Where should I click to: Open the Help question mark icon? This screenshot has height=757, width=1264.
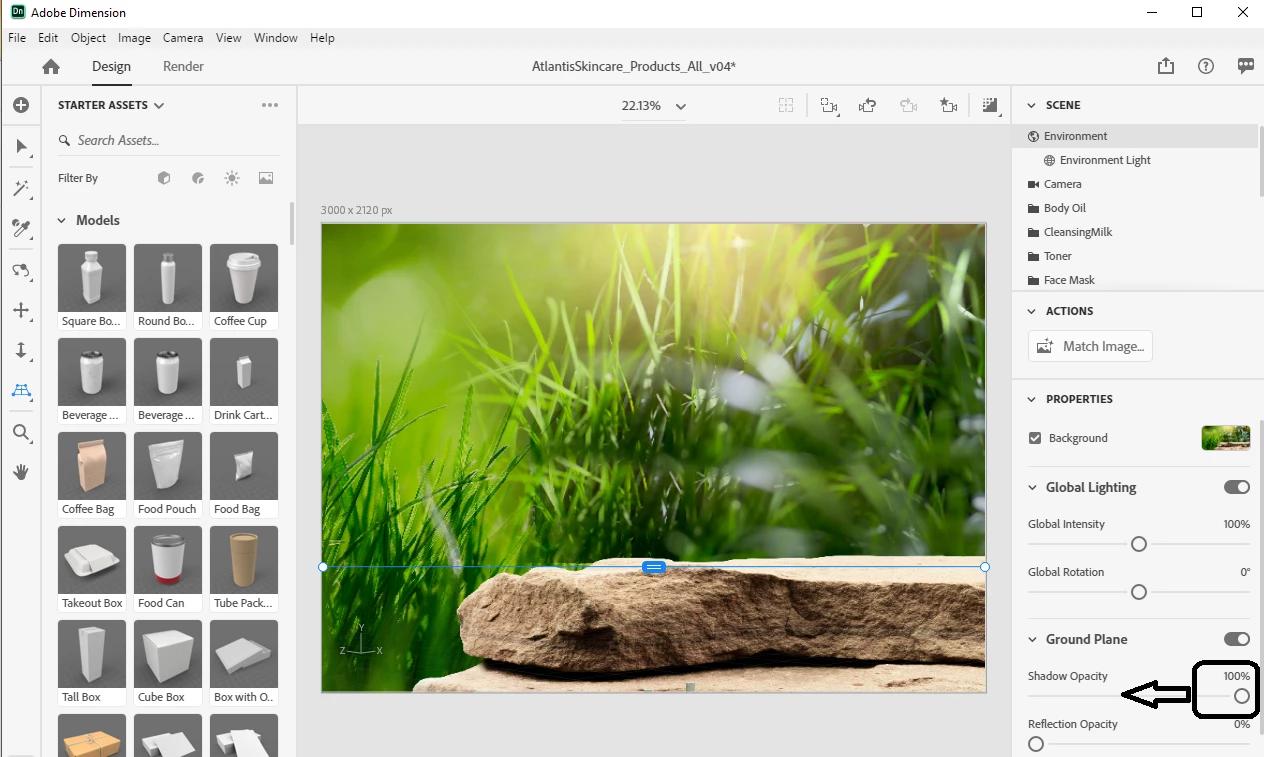1206,66
